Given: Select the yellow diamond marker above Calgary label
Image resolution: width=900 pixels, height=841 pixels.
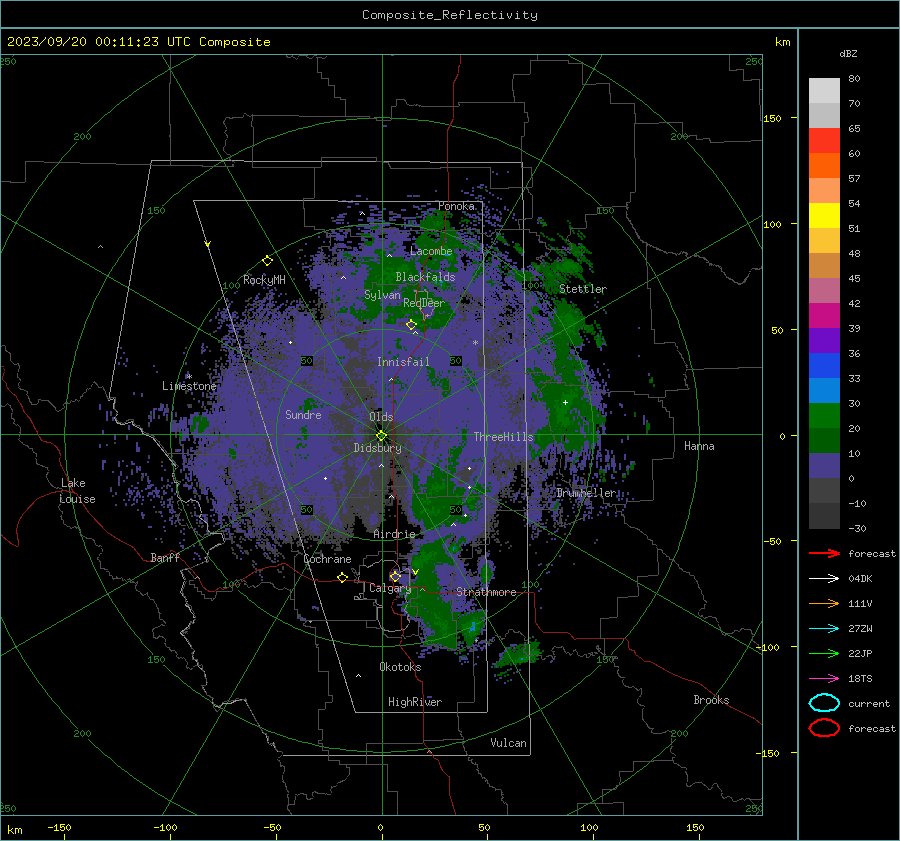Looking at the screenshot, I should [x=395, y=576].
